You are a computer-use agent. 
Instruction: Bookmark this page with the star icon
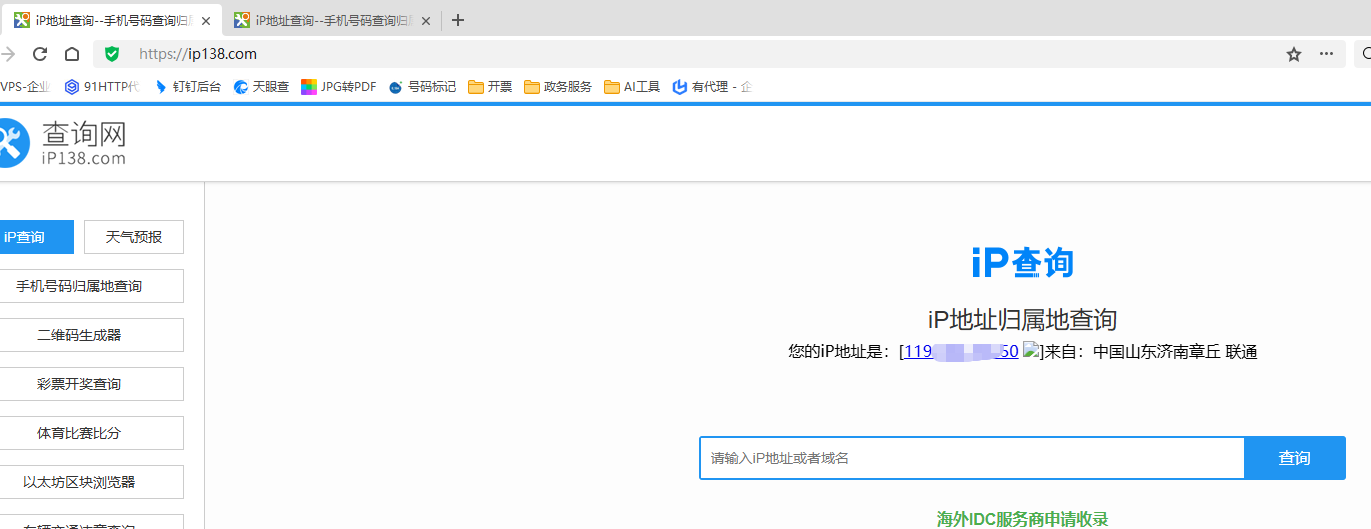click(1294, 54)
